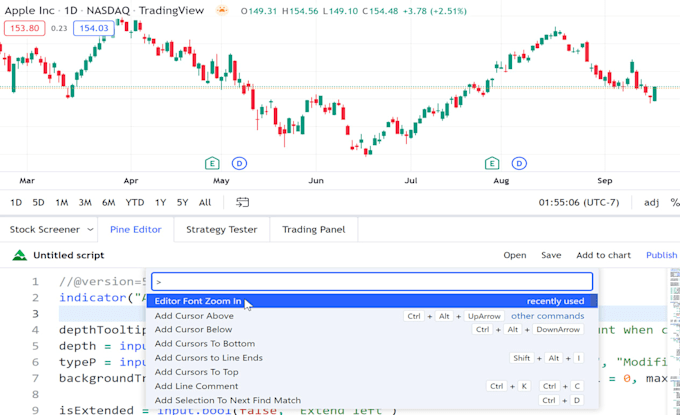Click the August dividend D marker

pyautogui.click(x=519, y=163)
